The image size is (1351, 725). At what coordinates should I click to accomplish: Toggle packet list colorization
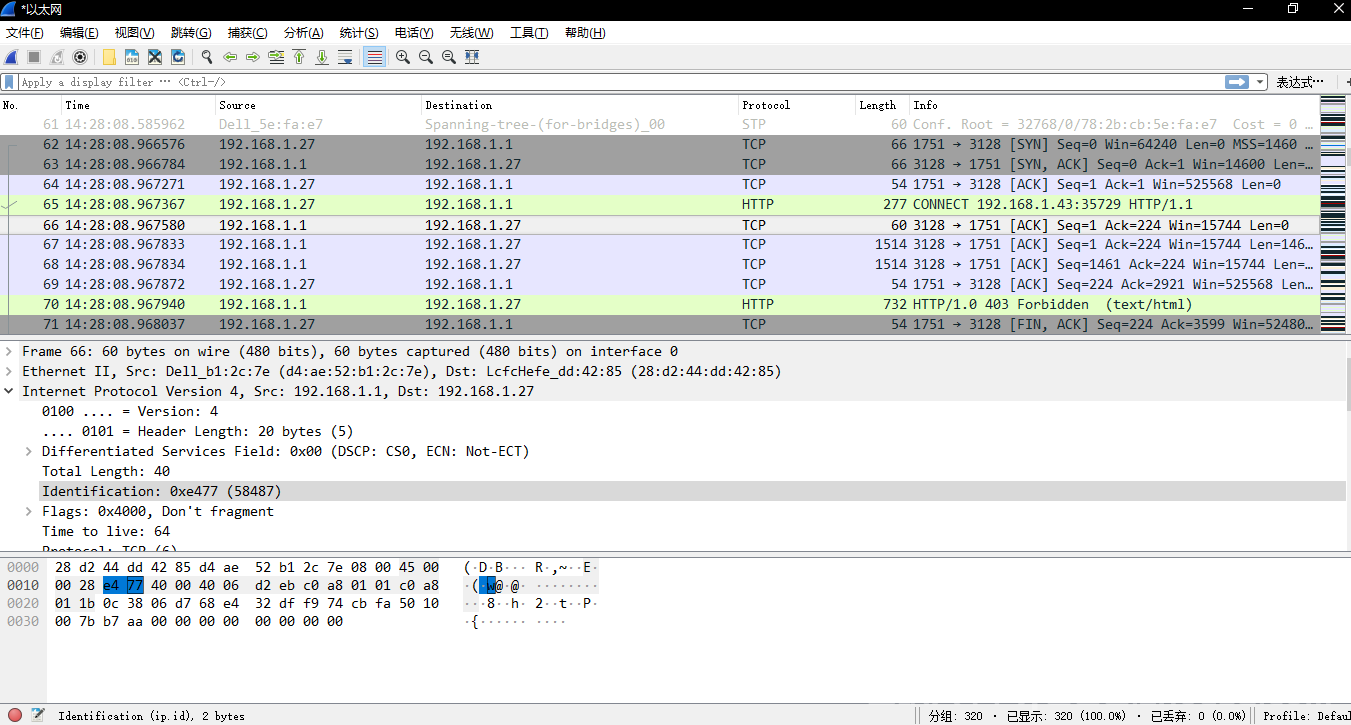(374, 57)
